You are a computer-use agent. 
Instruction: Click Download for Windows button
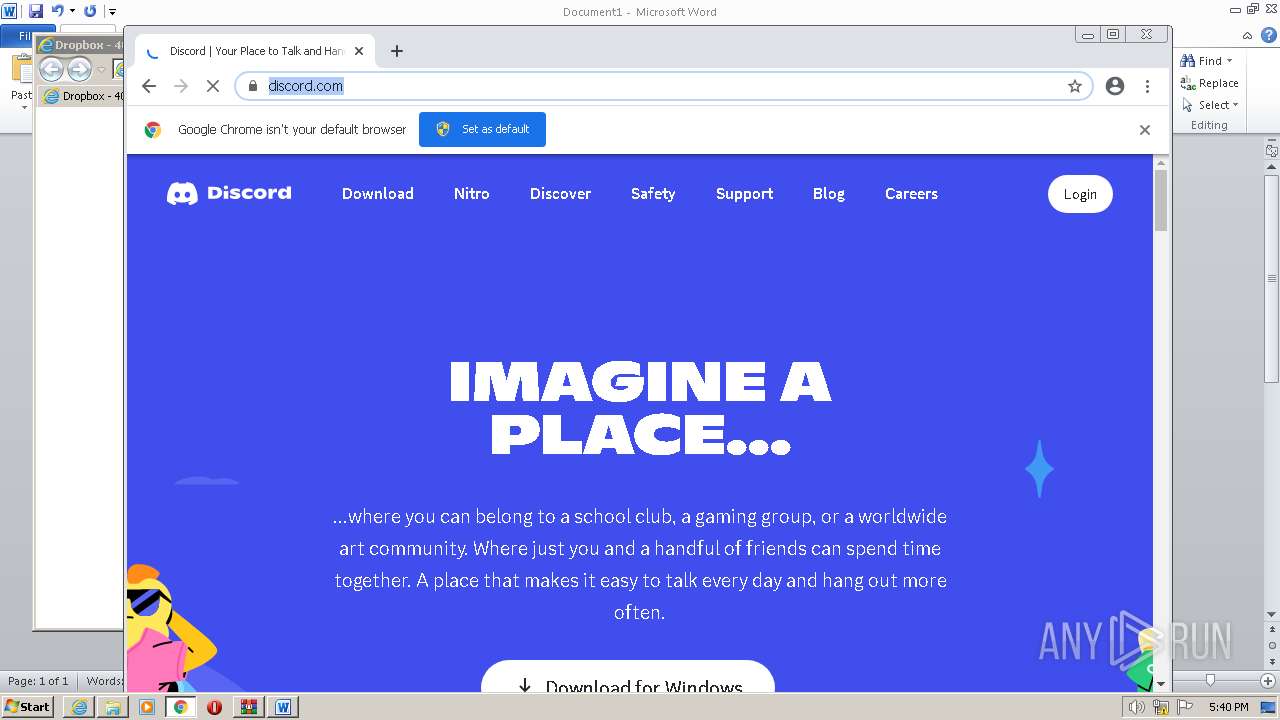pyautogui.click(x=628, y=677)
